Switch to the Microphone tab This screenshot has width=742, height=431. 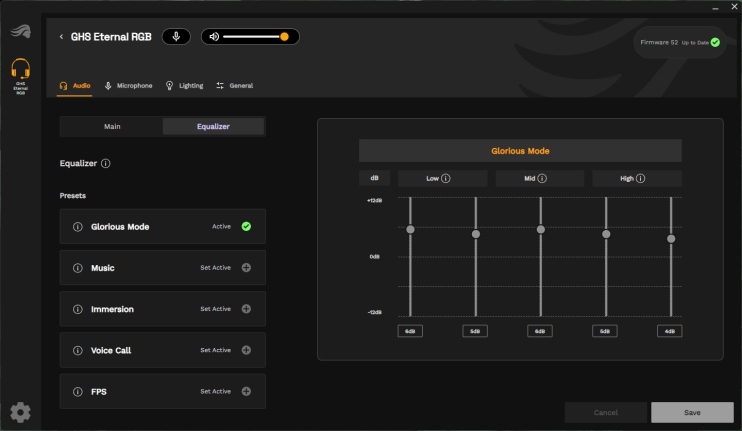click(x=129, y=86)
